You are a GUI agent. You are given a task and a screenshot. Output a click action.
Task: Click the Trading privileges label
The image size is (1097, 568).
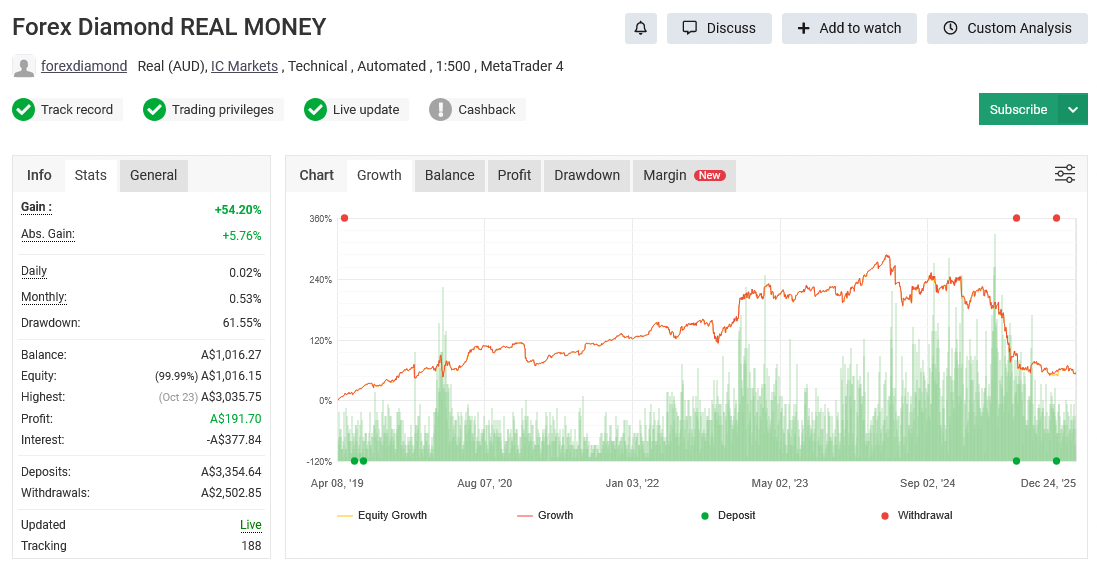222,110
